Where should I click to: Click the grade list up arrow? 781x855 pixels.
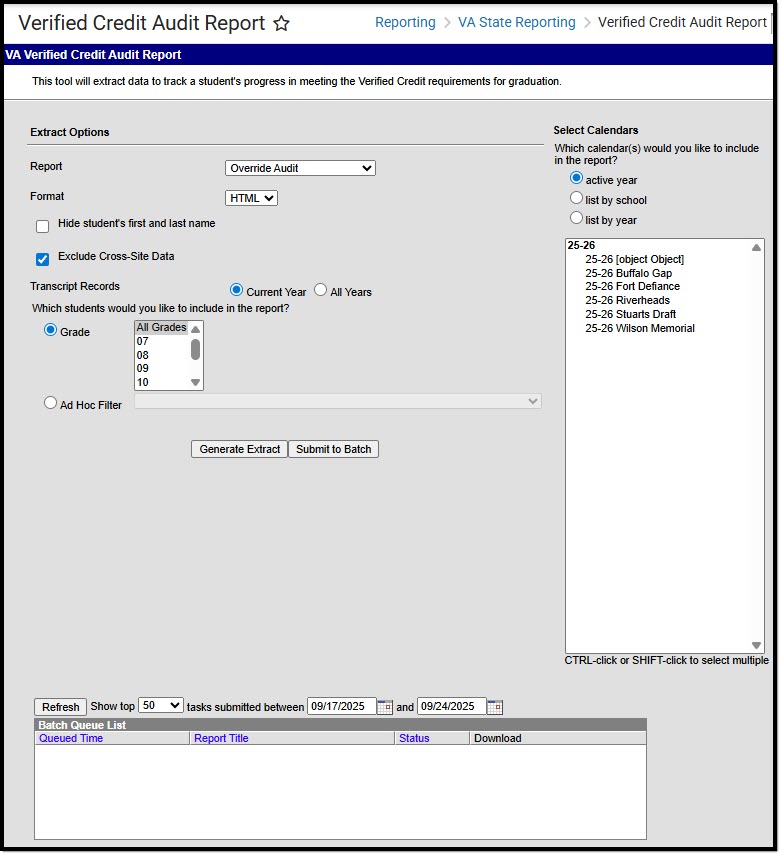click(195, 329)
